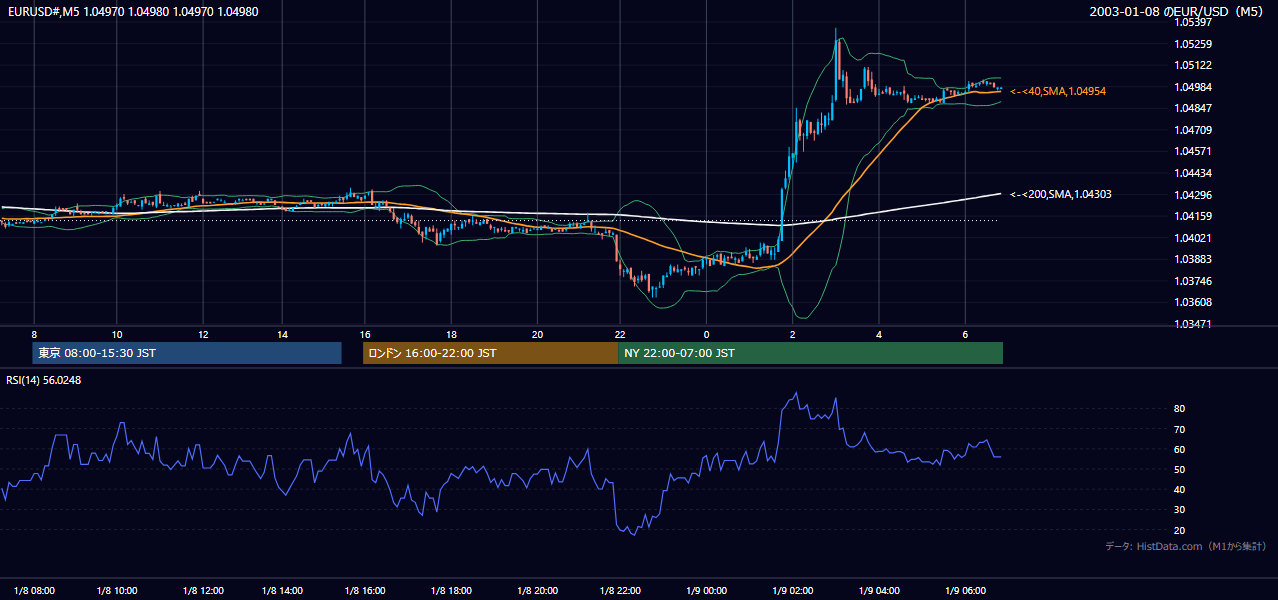Click hour label 16 under the candle chart

click(365, 334)
